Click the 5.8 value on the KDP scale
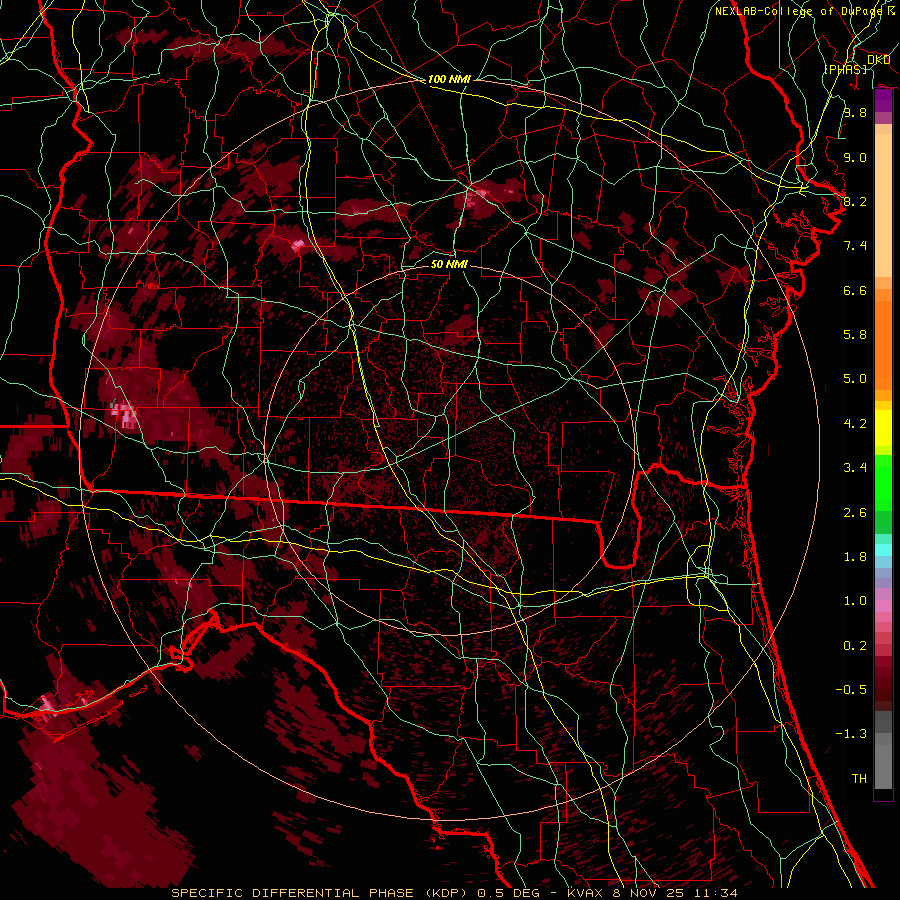900x900 pixels. pos(855,335)
